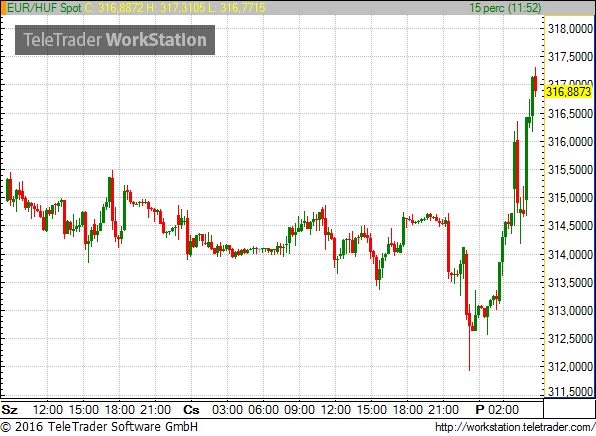Click the 313,5000 price axis label
This screenshot has height=436, width=596.
(570, 282)
